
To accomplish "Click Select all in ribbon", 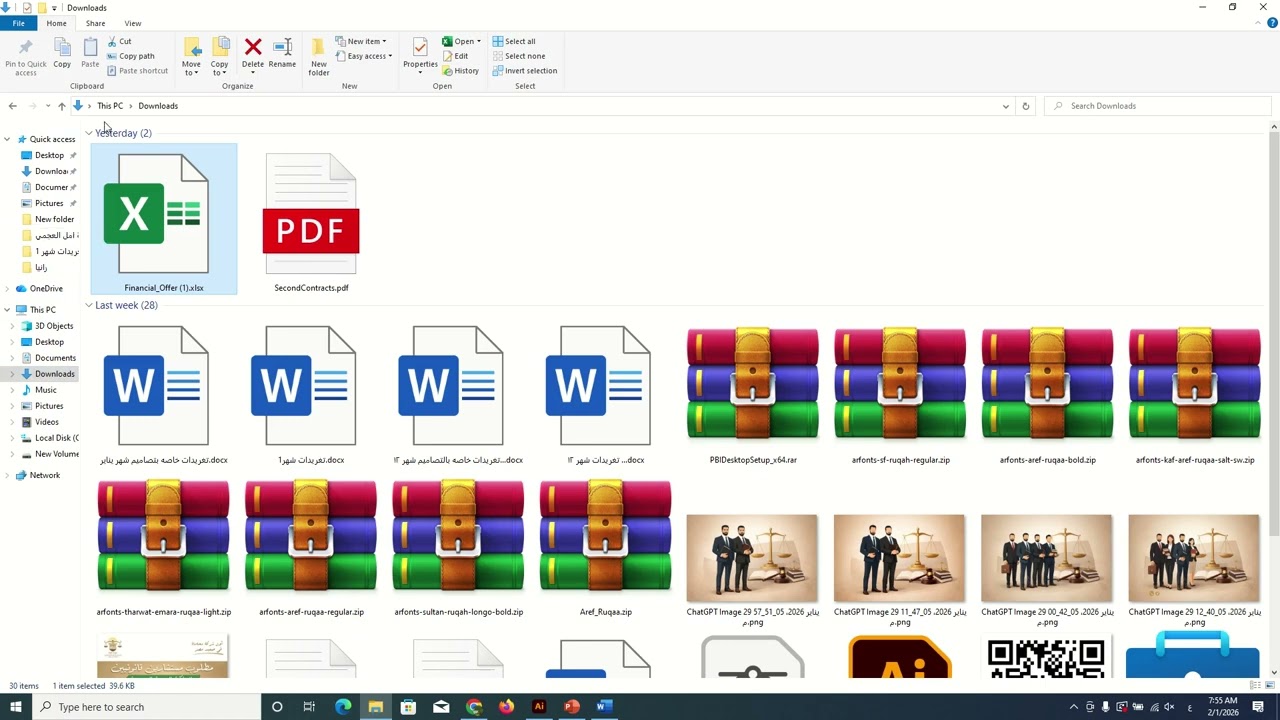I will point(514,41).
